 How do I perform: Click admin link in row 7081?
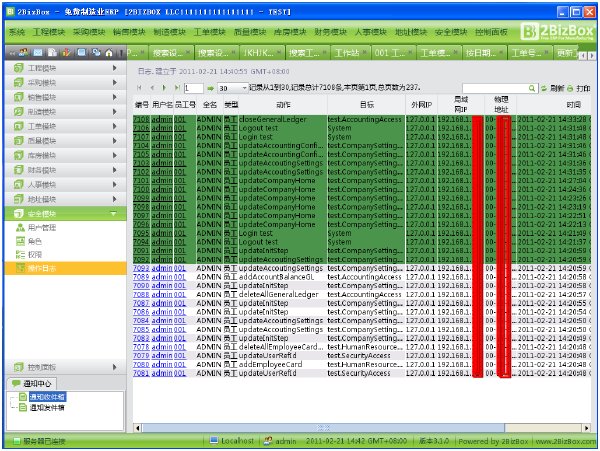162,373
